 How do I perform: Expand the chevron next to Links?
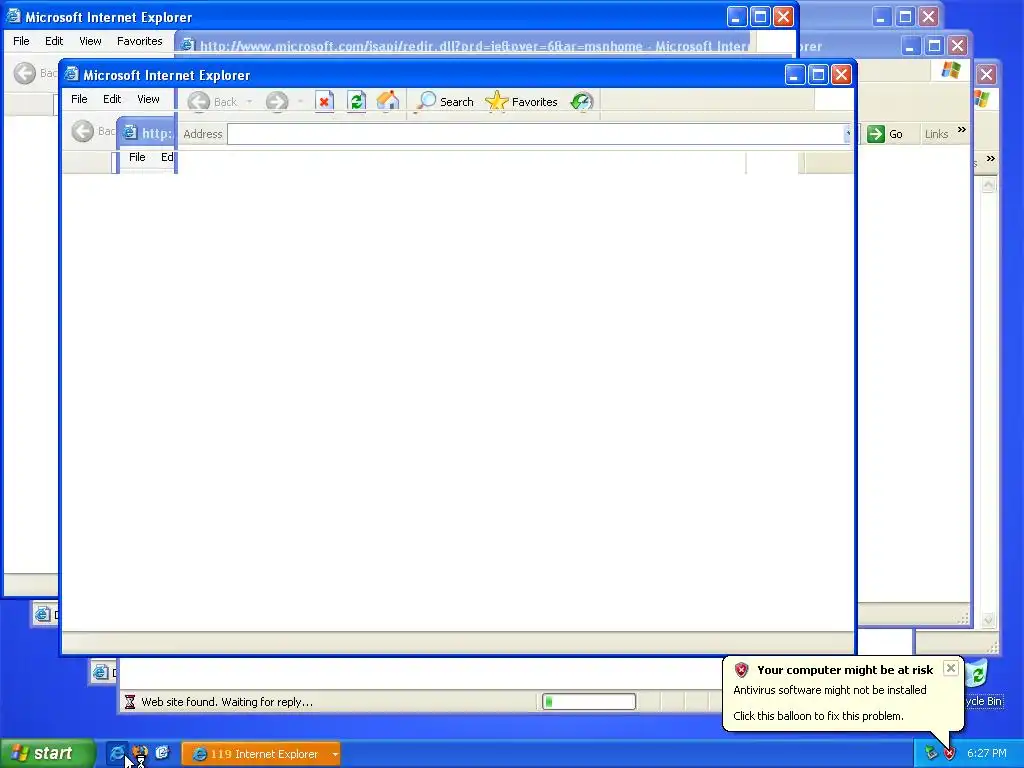coord(961,129)
